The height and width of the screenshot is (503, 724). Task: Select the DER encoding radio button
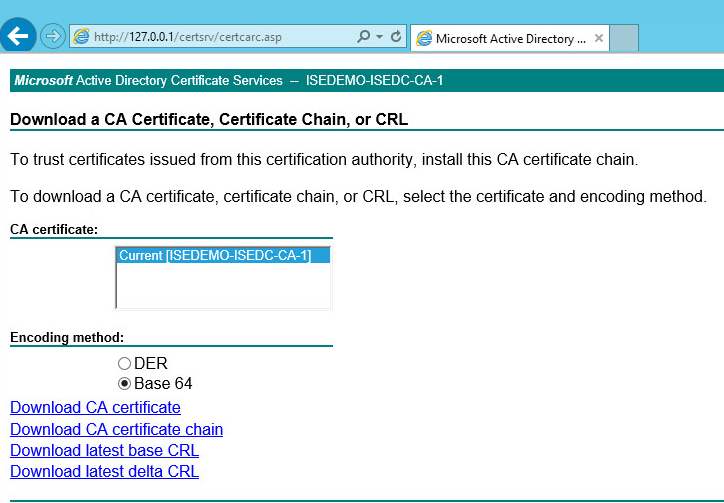coord(124,364)
